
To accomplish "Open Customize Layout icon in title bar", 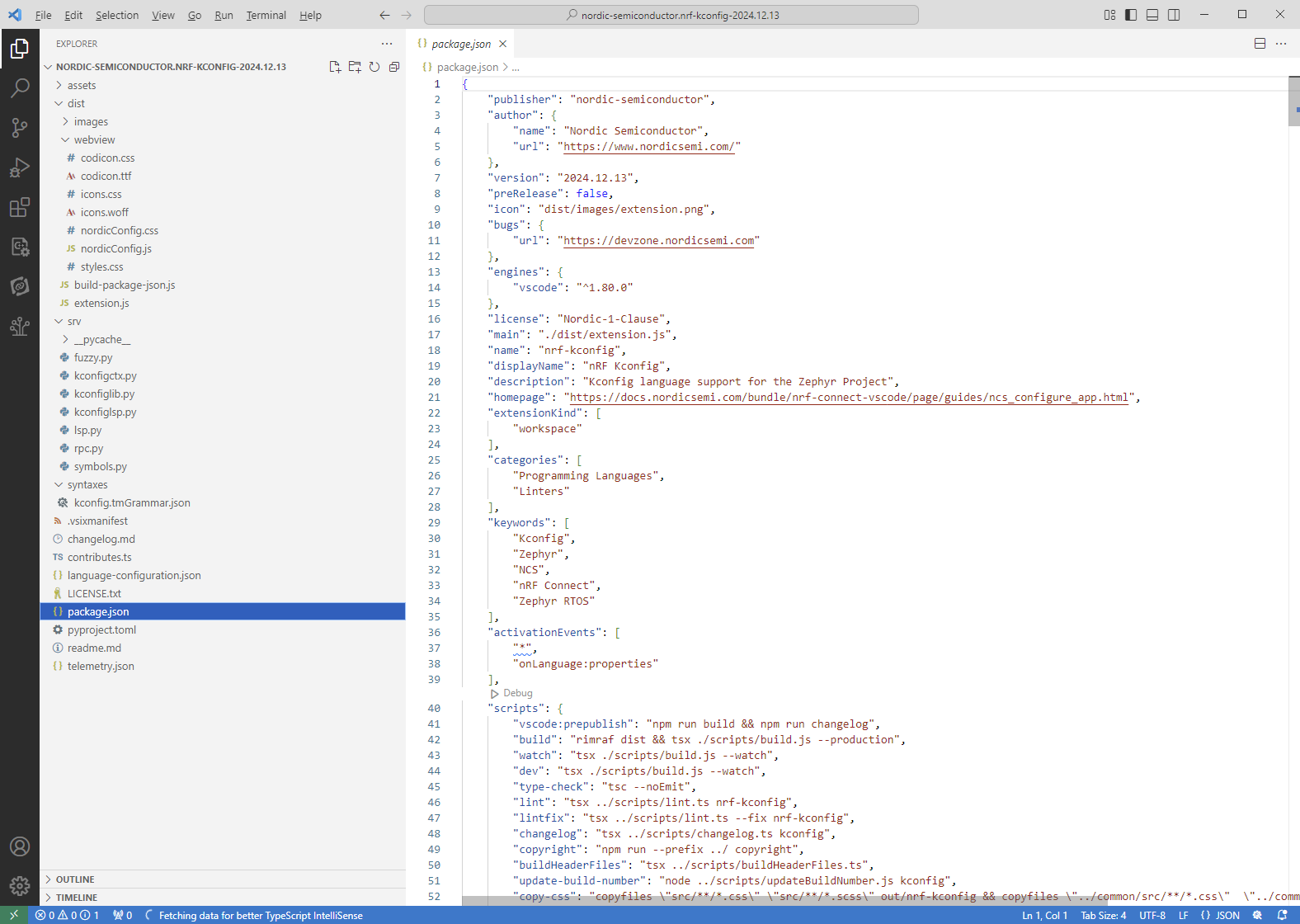I will pyautogui.click(x=1109, y=15).
